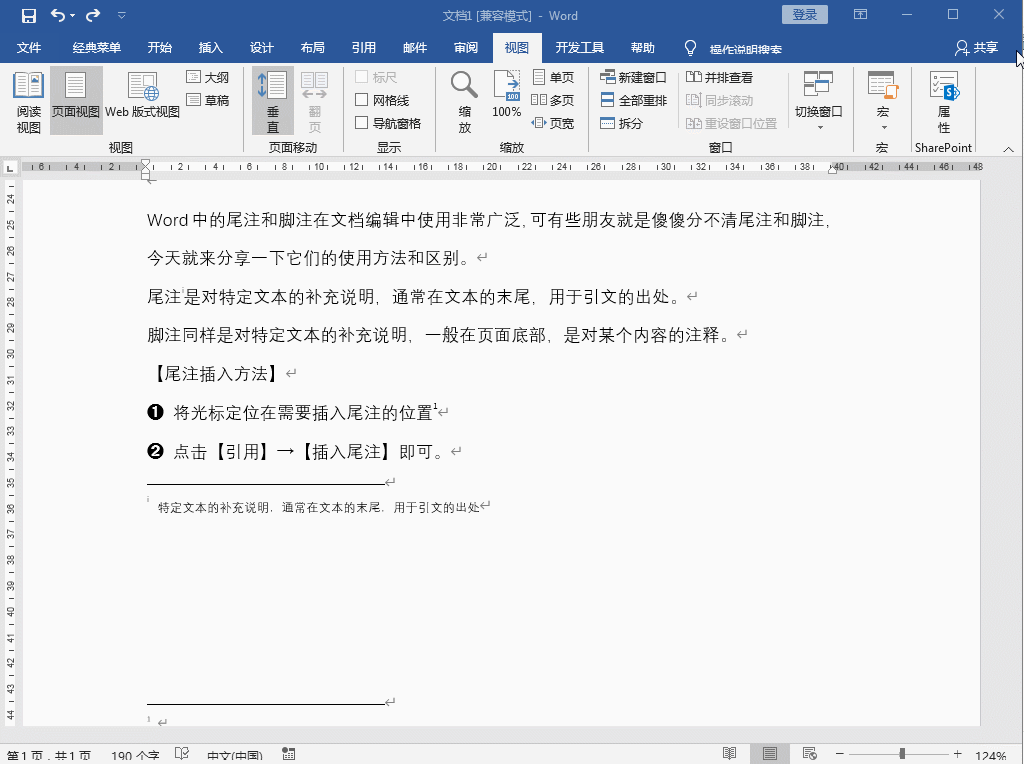1024x764 pixels.
Task: Redo the last action
Action: point(93,15)
